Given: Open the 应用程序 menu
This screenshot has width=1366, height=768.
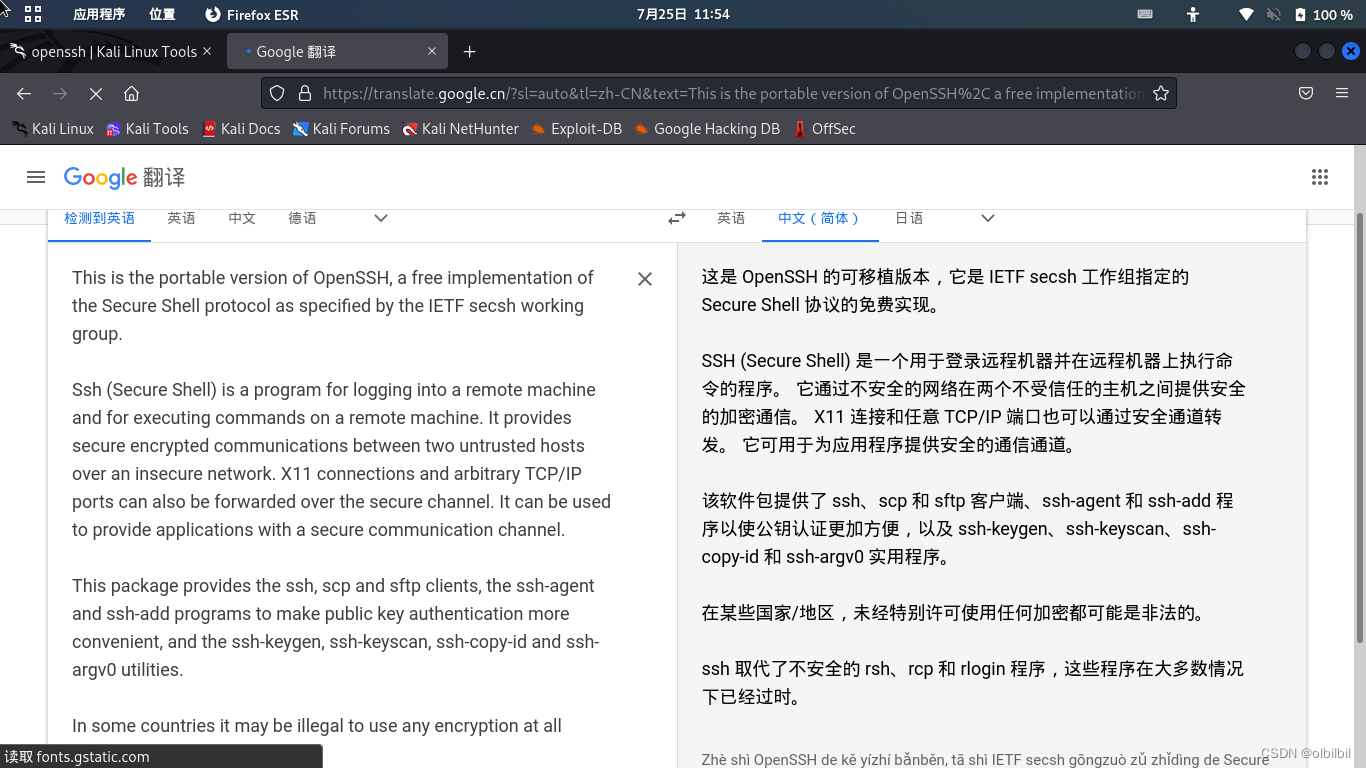Looking at the screenshot, I should 99,14.
